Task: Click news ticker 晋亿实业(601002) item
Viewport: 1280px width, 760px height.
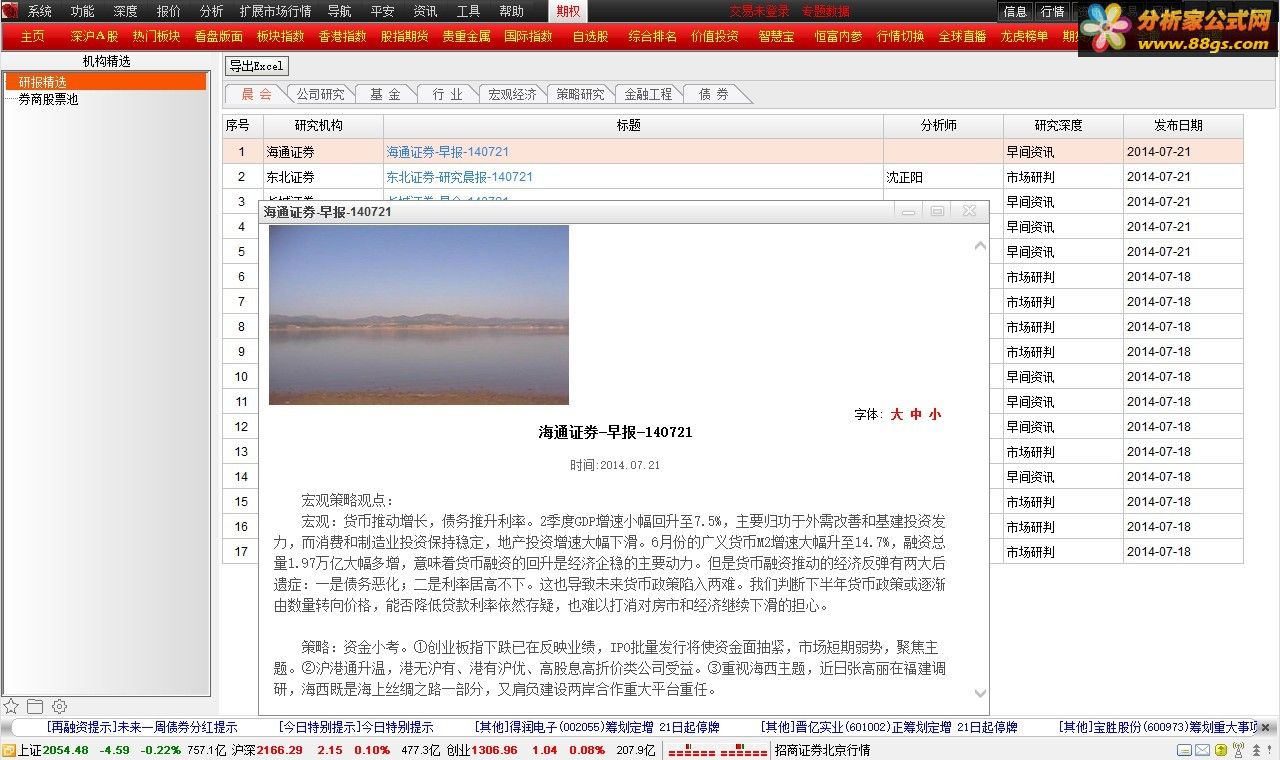Action: click(x=888, y=727)
